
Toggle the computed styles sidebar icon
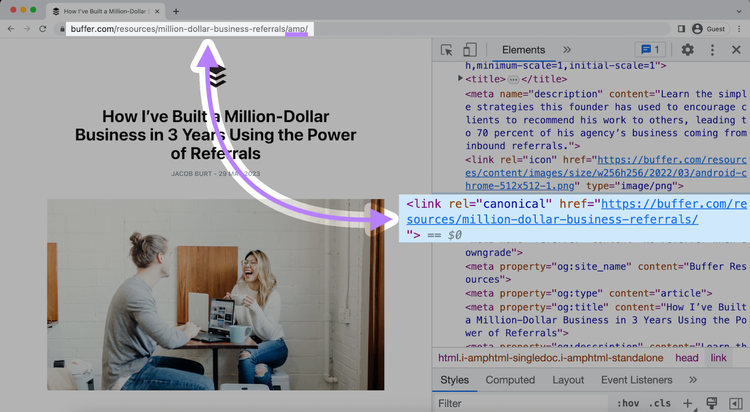tap(736, 404)
